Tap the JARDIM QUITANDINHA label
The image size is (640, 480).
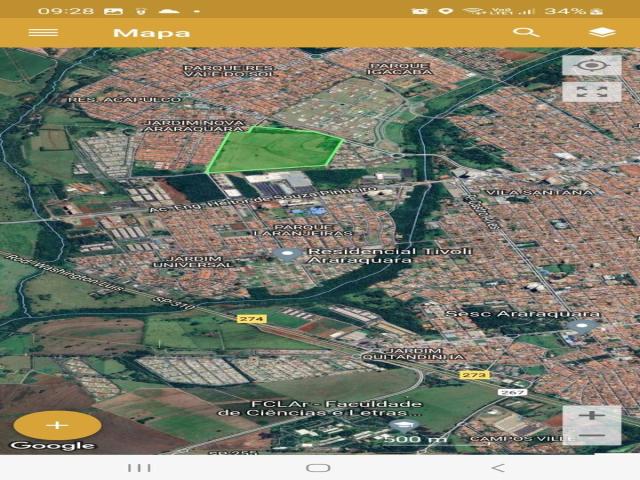414,353
